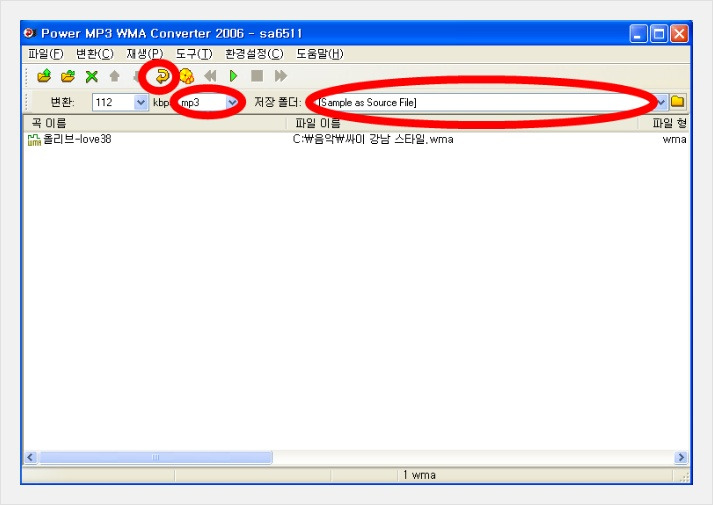Open the 112 kbps bitrate dropdown

141,102
